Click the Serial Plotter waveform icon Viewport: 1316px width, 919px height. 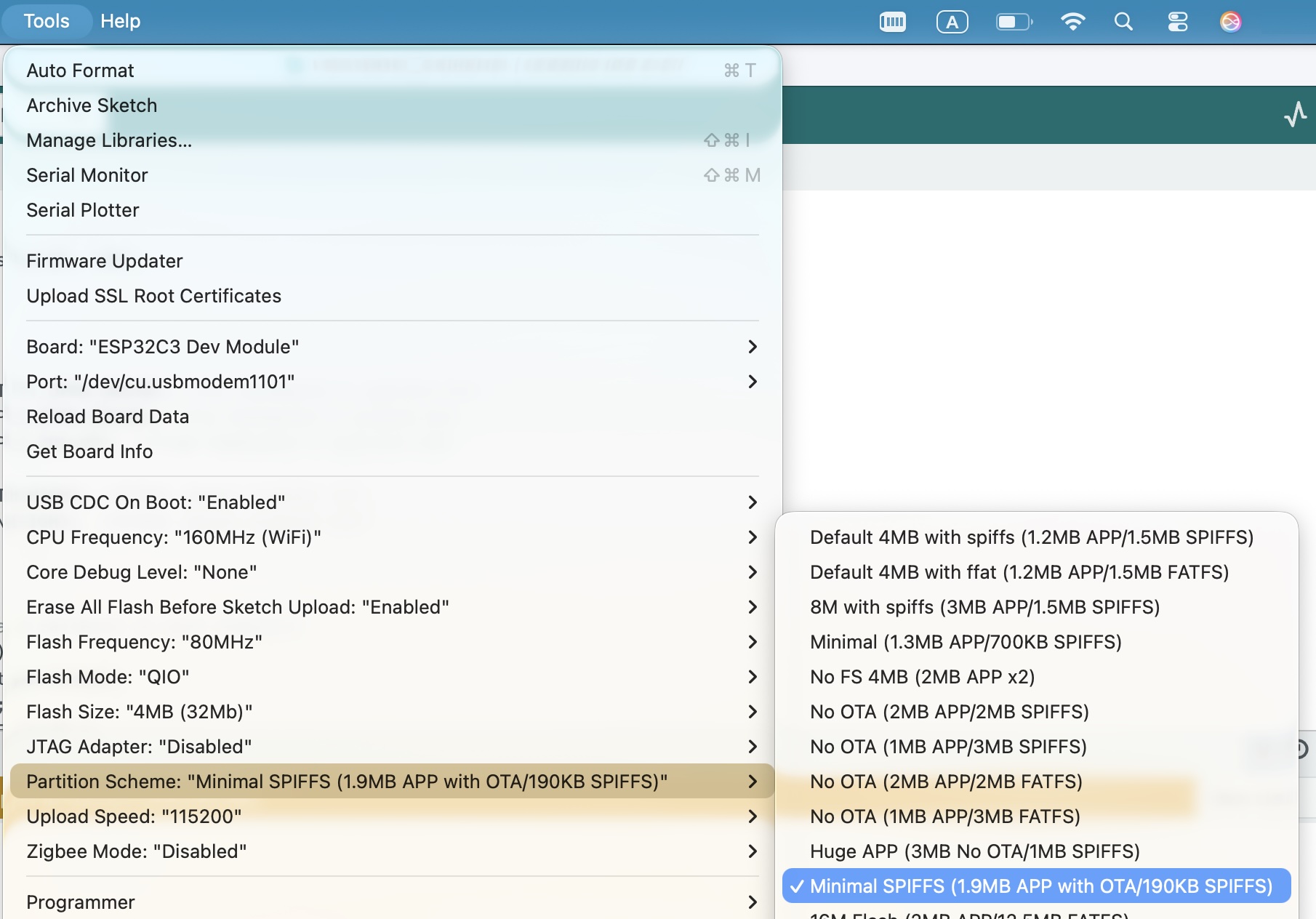click(x=1295, y=115)
